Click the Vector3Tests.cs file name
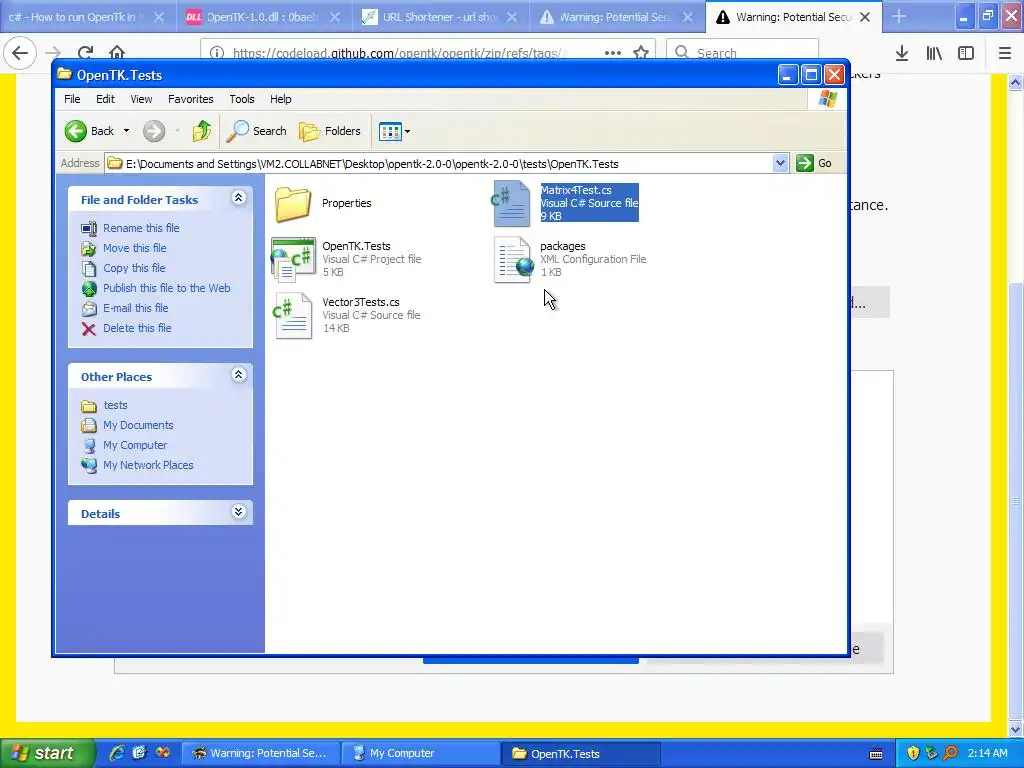Image resolution: width=1024 pixels, height=768 pixels. 360,302
